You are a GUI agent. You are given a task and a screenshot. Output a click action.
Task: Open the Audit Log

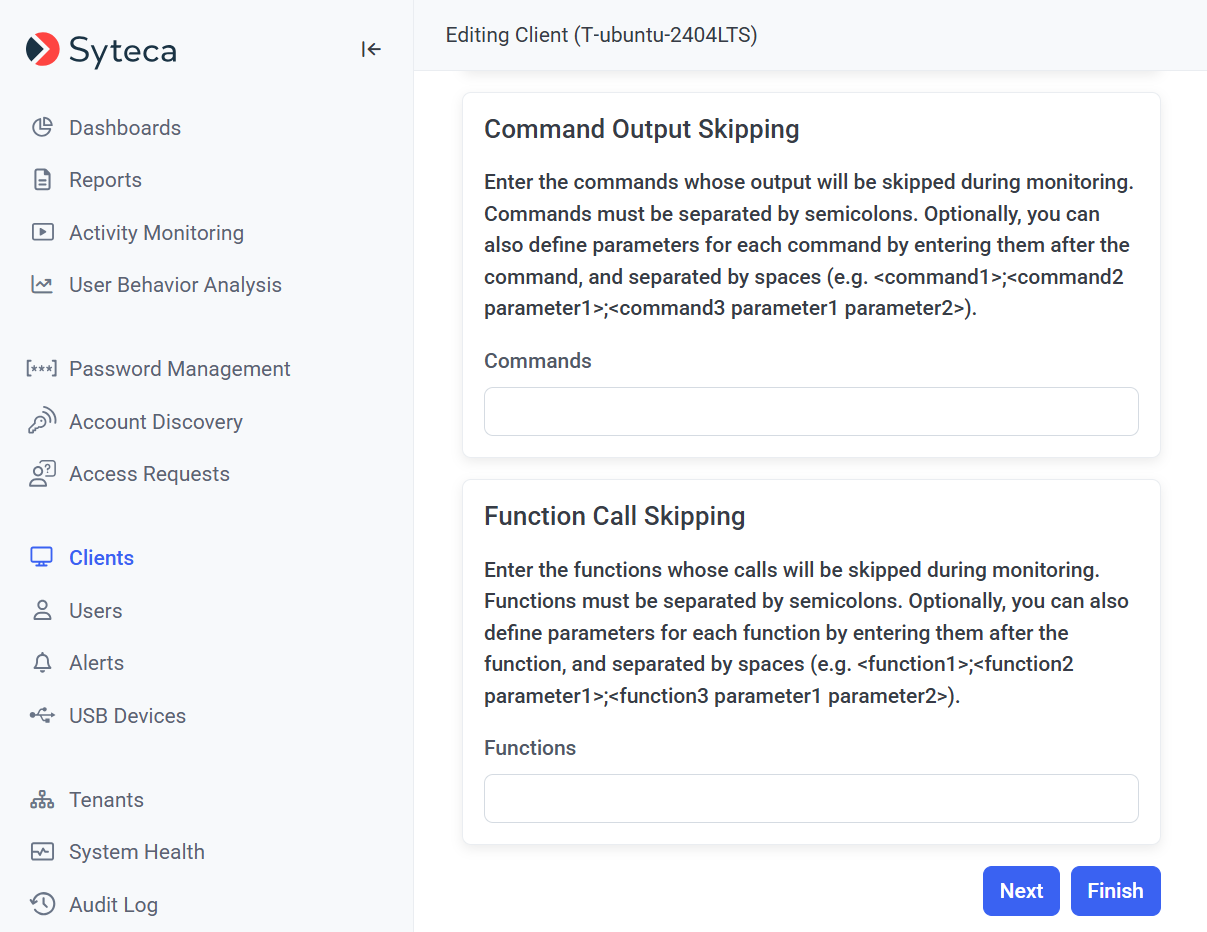pos(113,905)
